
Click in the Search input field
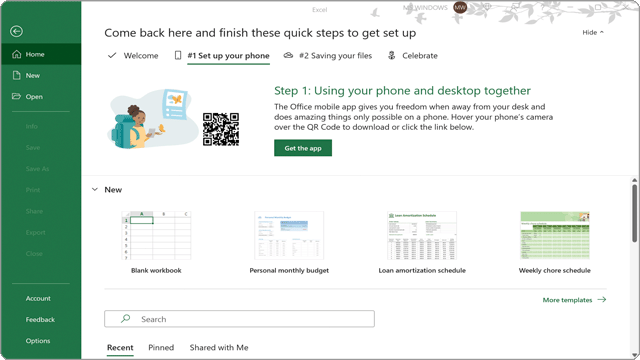pos(239,319)
